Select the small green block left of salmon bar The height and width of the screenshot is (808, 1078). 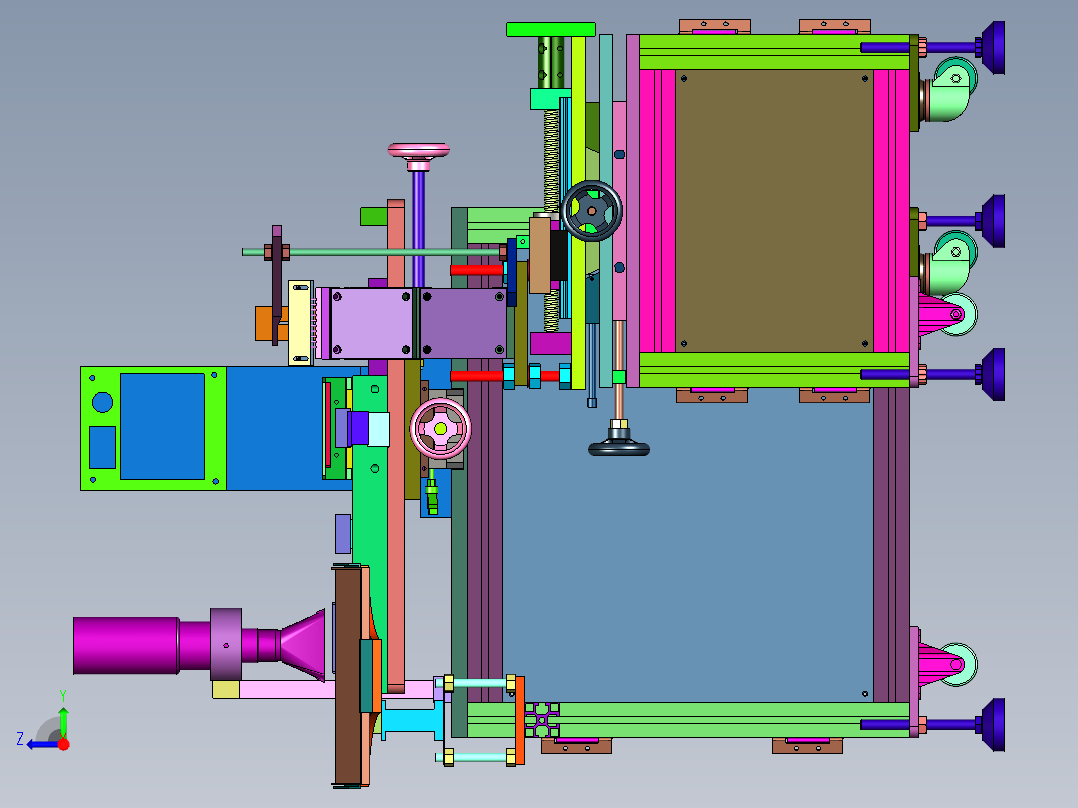coord(373,216)
